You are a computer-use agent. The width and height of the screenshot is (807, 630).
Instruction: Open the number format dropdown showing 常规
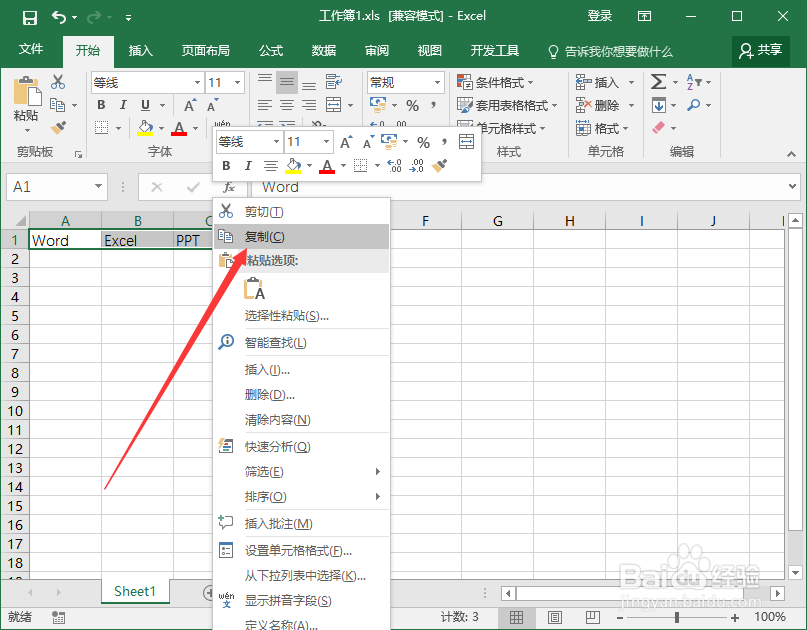[437, 82]
